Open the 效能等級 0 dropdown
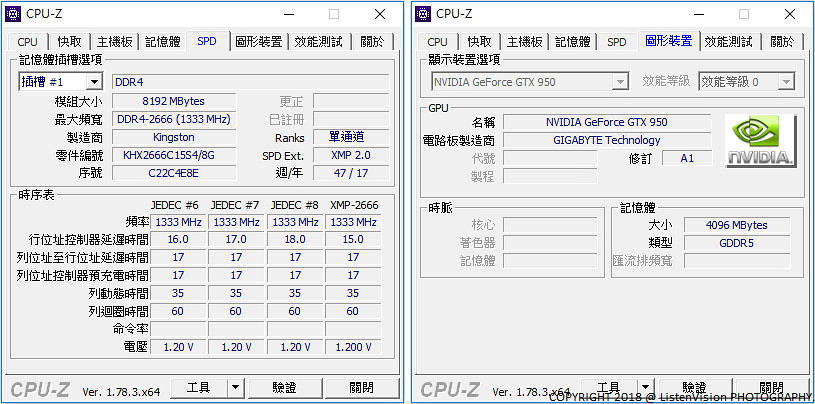815x404 pixels. 786,82
